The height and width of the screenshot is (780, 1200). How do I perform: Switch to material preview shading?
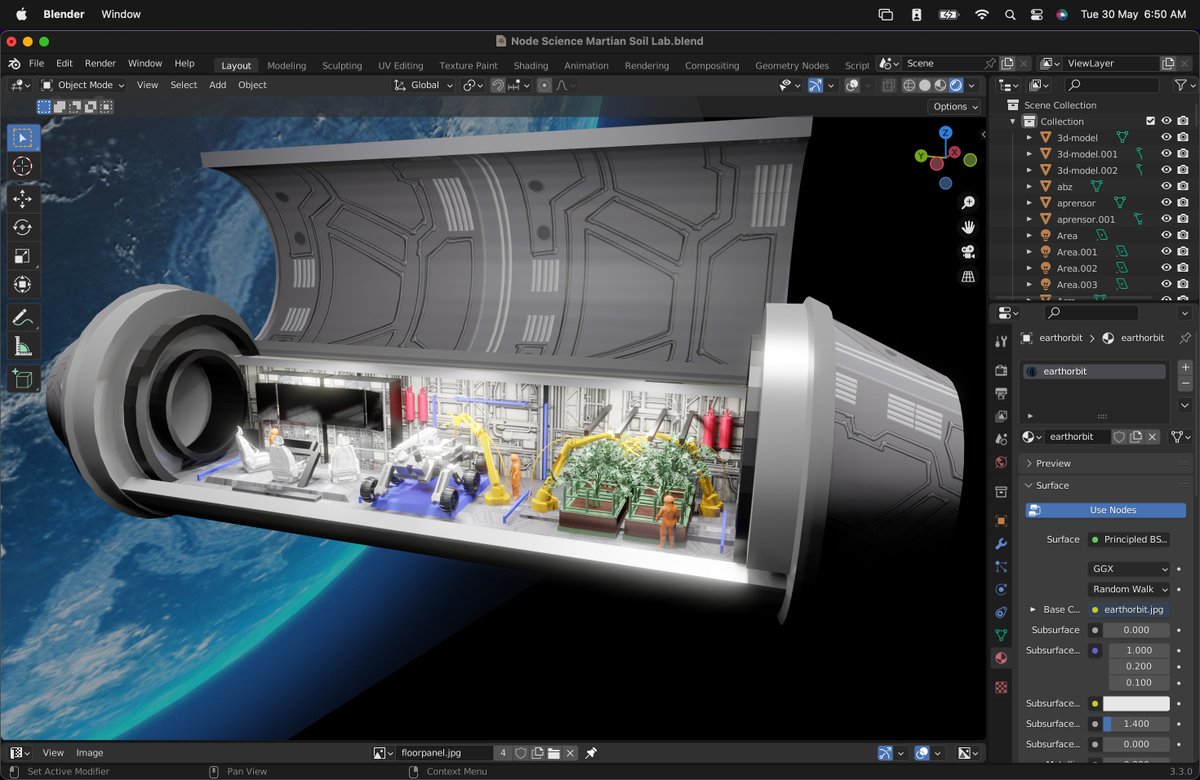[940, 85]
